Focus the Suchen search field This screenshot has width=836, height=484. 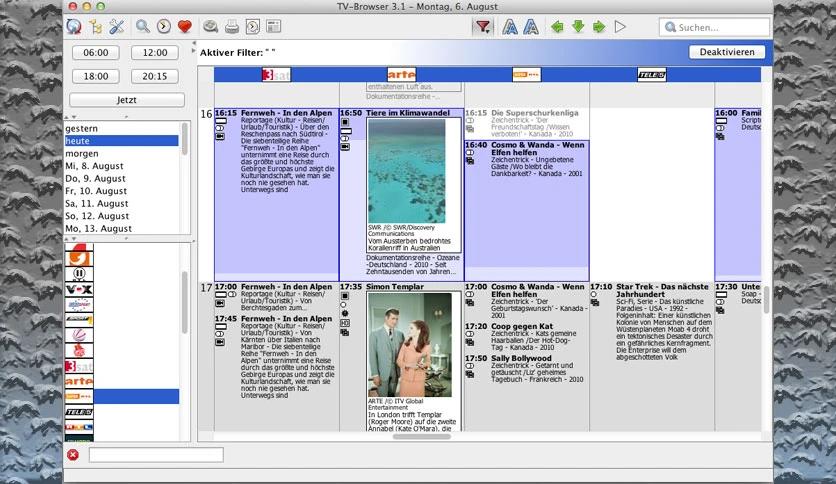click(x=715, y=27)
